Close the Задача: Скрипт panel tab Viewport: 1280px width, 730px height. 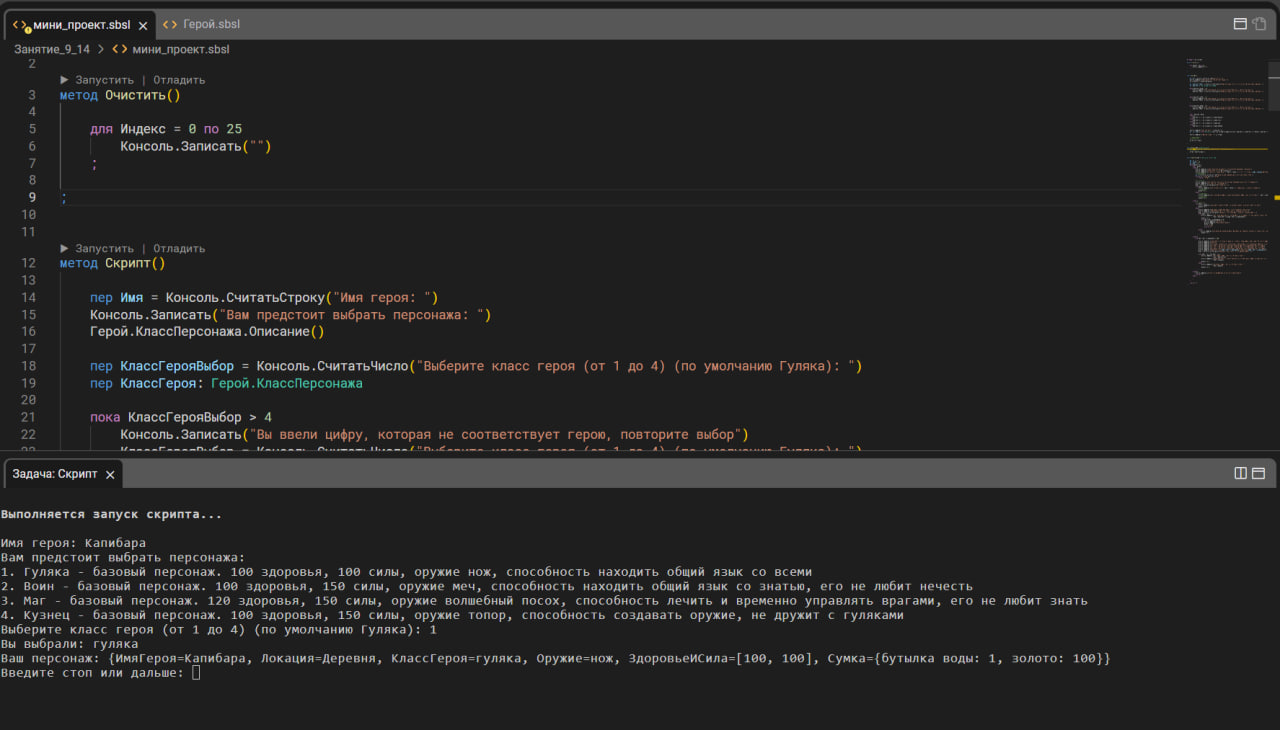[x=111, y=474]
